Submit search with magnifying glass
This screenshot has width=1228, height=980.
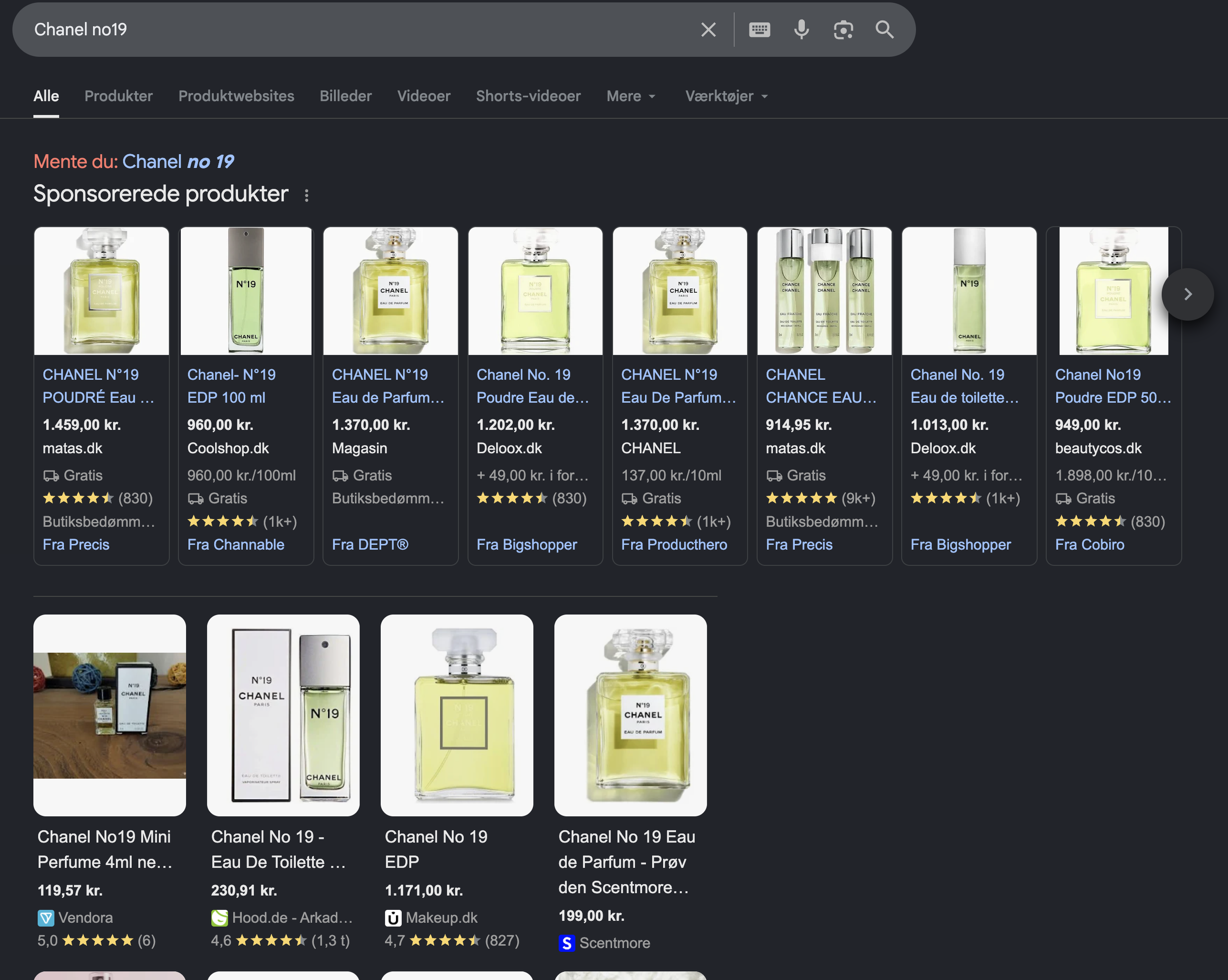[x=885, y=29]
